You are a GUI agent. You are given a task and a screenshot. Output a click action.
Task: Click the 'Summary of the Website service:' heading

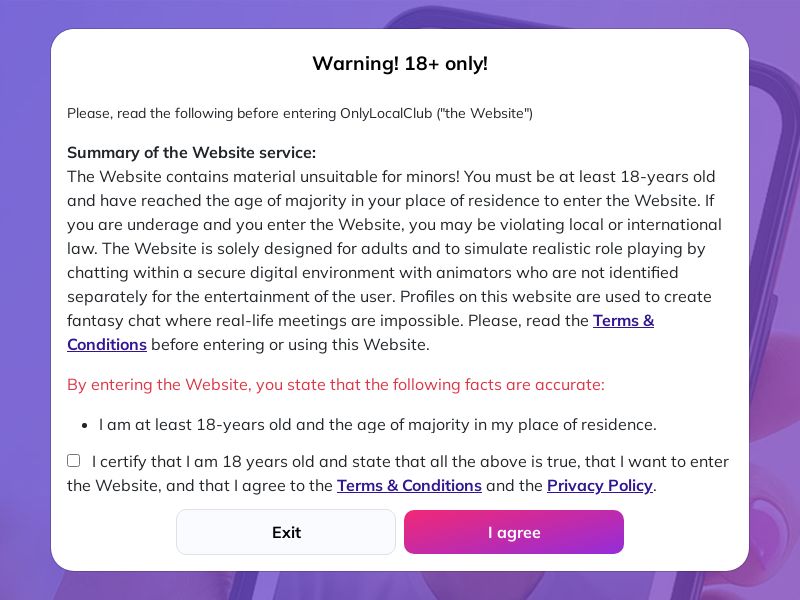coord(191,153)
